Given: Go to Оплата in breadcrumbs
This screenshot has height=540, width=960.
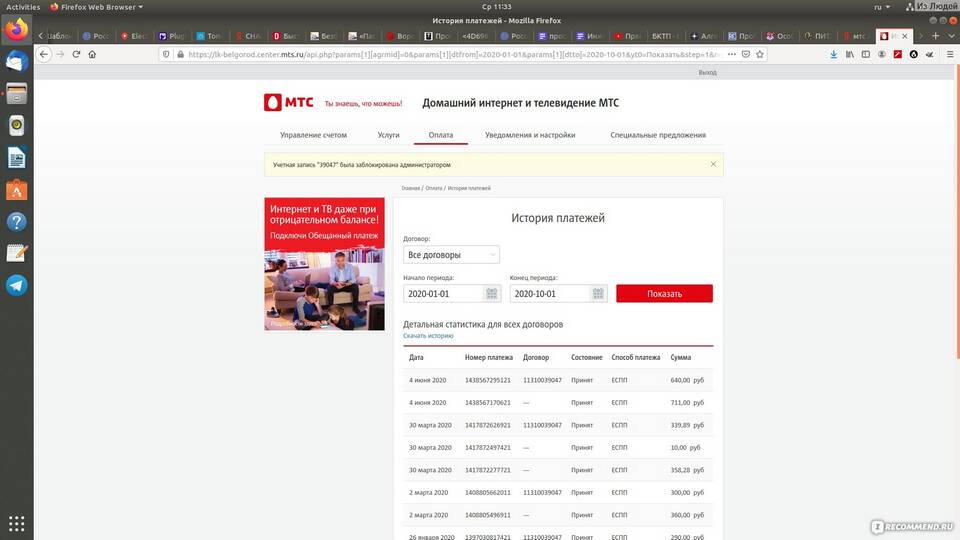Looking at the screenshot, I should pos(433,188).
